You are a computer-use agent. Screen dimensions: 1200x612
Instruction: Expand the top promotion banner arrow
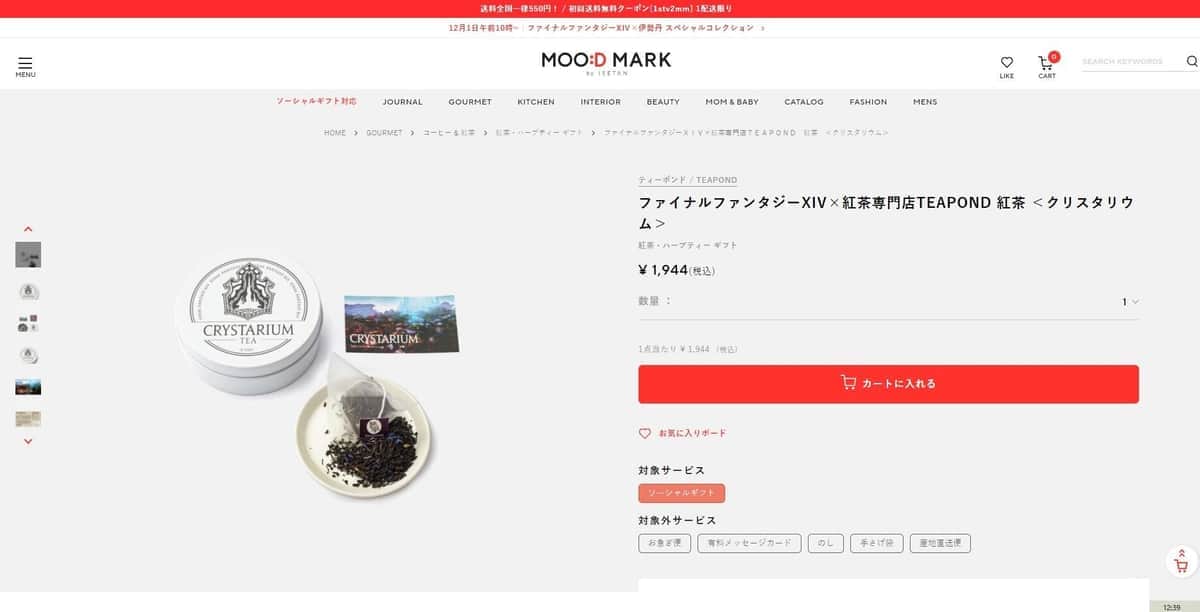[x=763, y=28]
